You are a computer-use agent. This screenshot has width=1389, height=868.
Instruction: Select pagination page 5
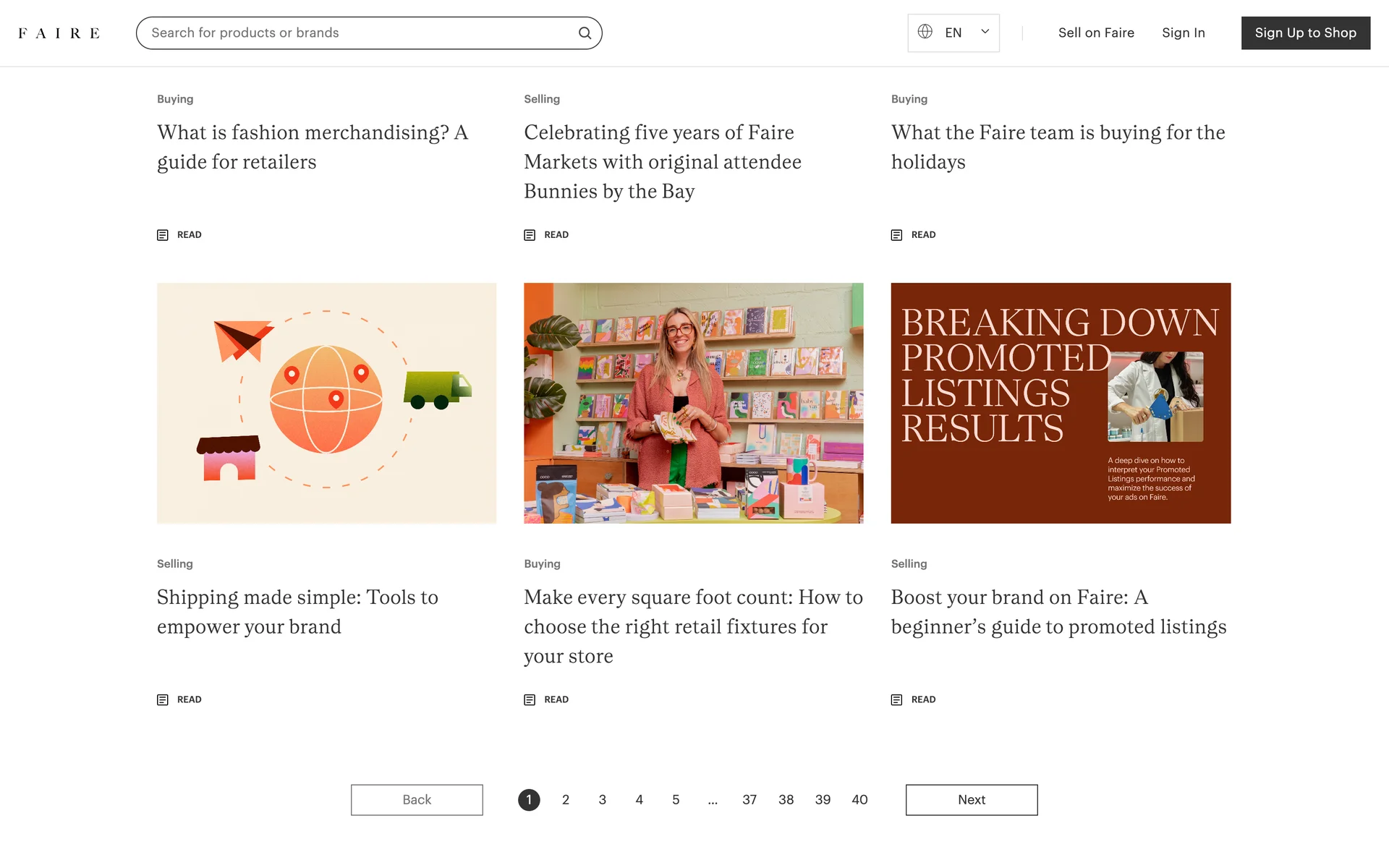click(x=676, y=800)
